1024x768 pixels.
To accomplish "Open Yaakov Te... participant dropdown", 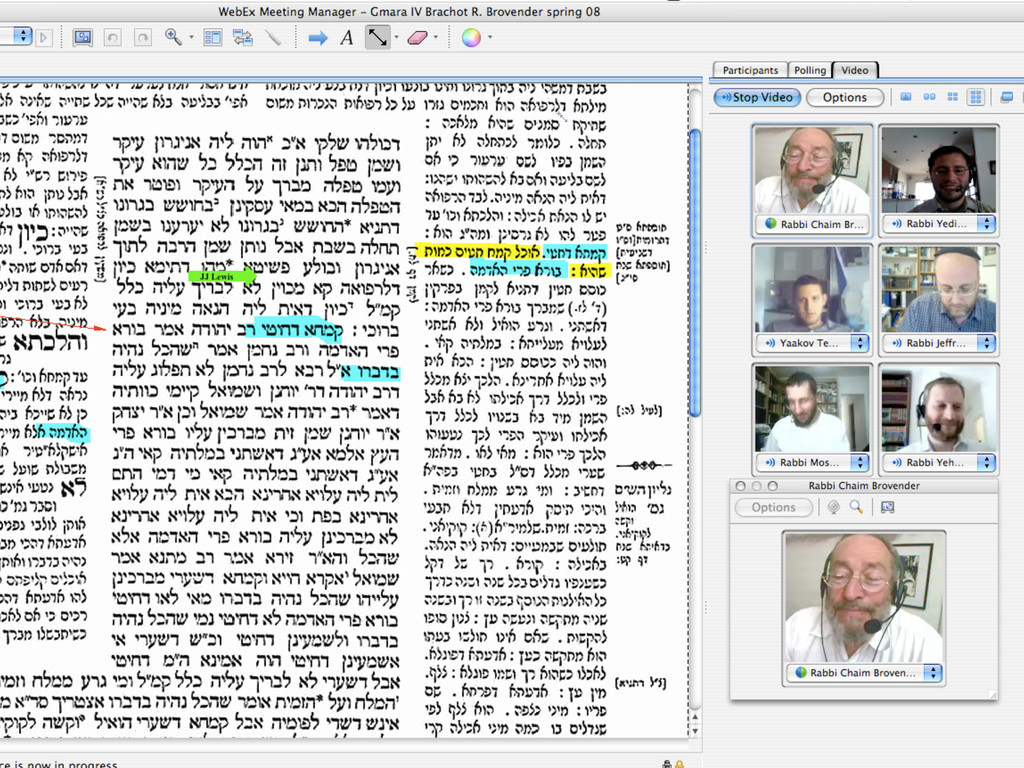I will 859,343.
